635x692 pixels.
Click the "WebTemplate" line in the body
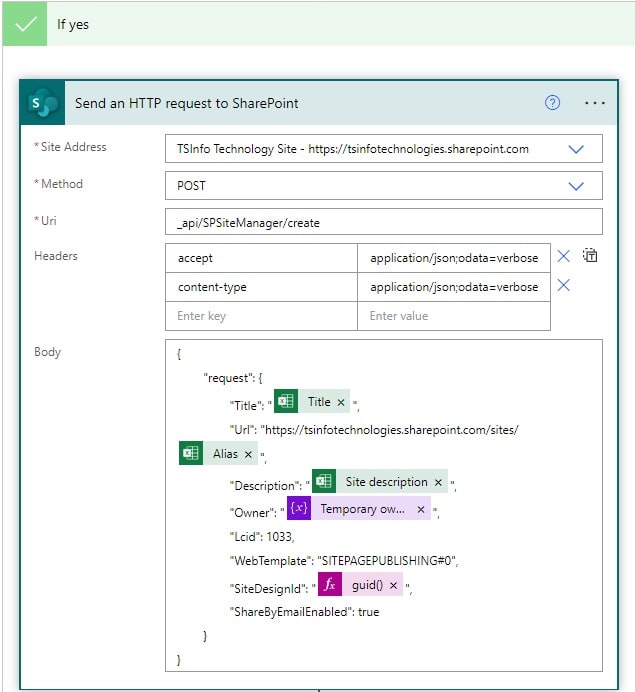tap(344, 560)
